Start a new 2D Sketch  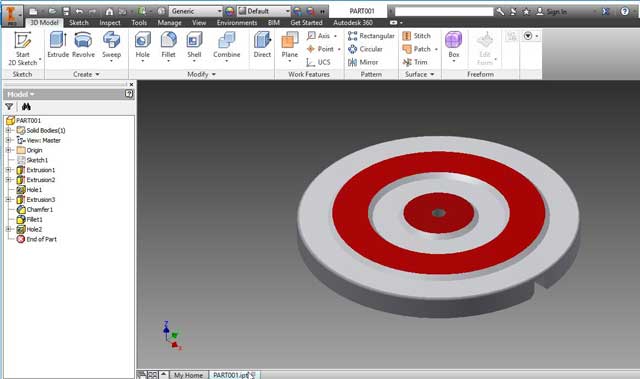click(23, 48)
